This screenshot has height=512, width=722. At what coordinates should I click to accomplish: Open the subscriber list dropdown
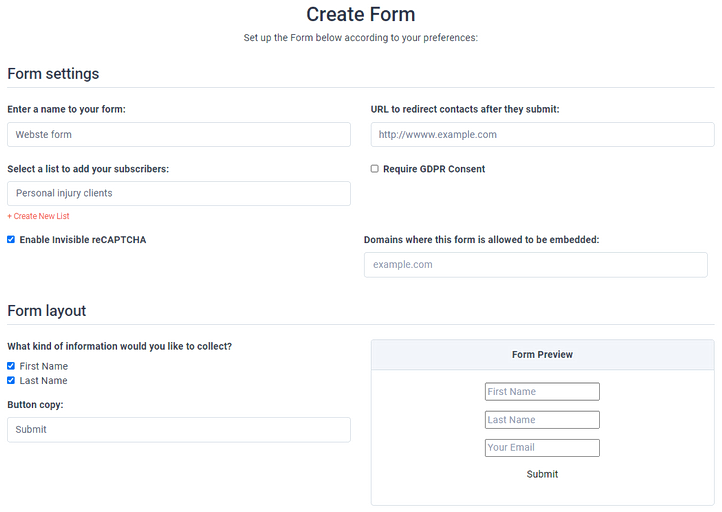[x=178, y=194]
